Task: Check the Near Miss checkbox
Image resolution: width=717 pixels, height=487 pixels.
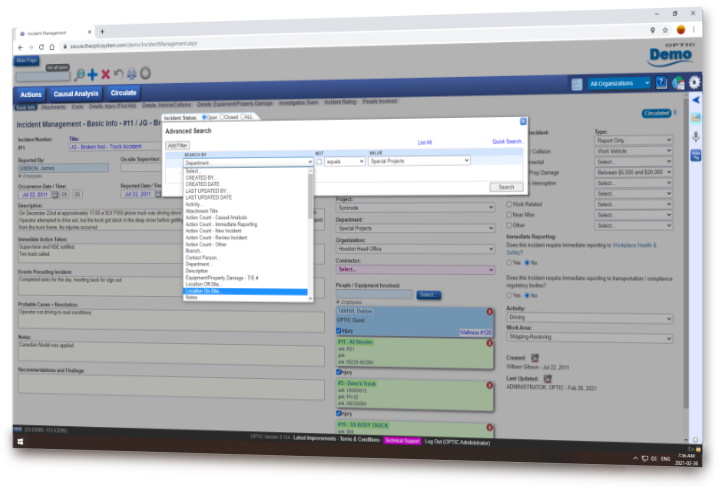Action: (x=509, y=214)
